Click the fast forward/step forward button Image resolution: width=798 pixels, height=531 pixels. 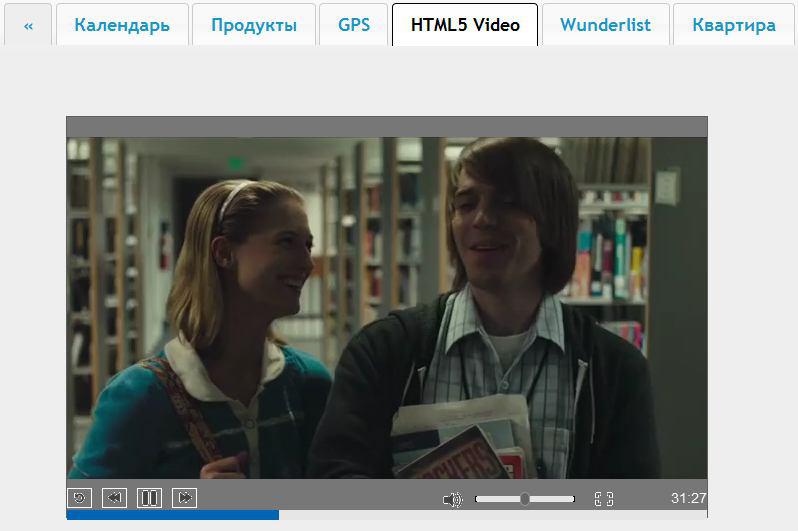click(x=185, y=498)
